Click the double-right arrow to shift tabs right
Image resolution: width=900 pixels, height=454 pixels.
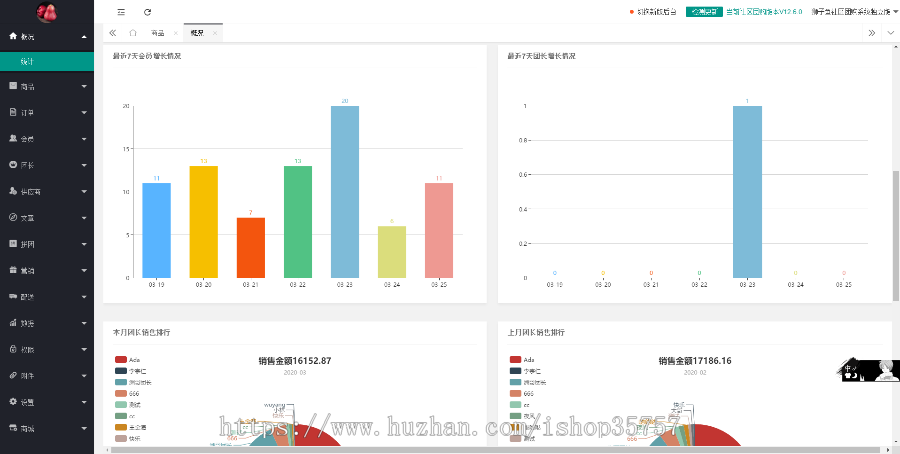(871, 33)
